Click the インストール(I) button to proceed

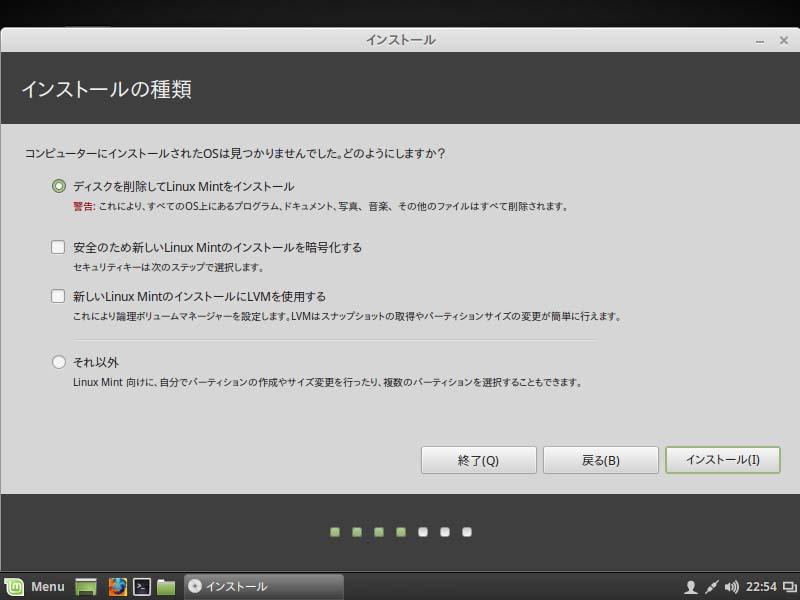[x=722, y=460]
